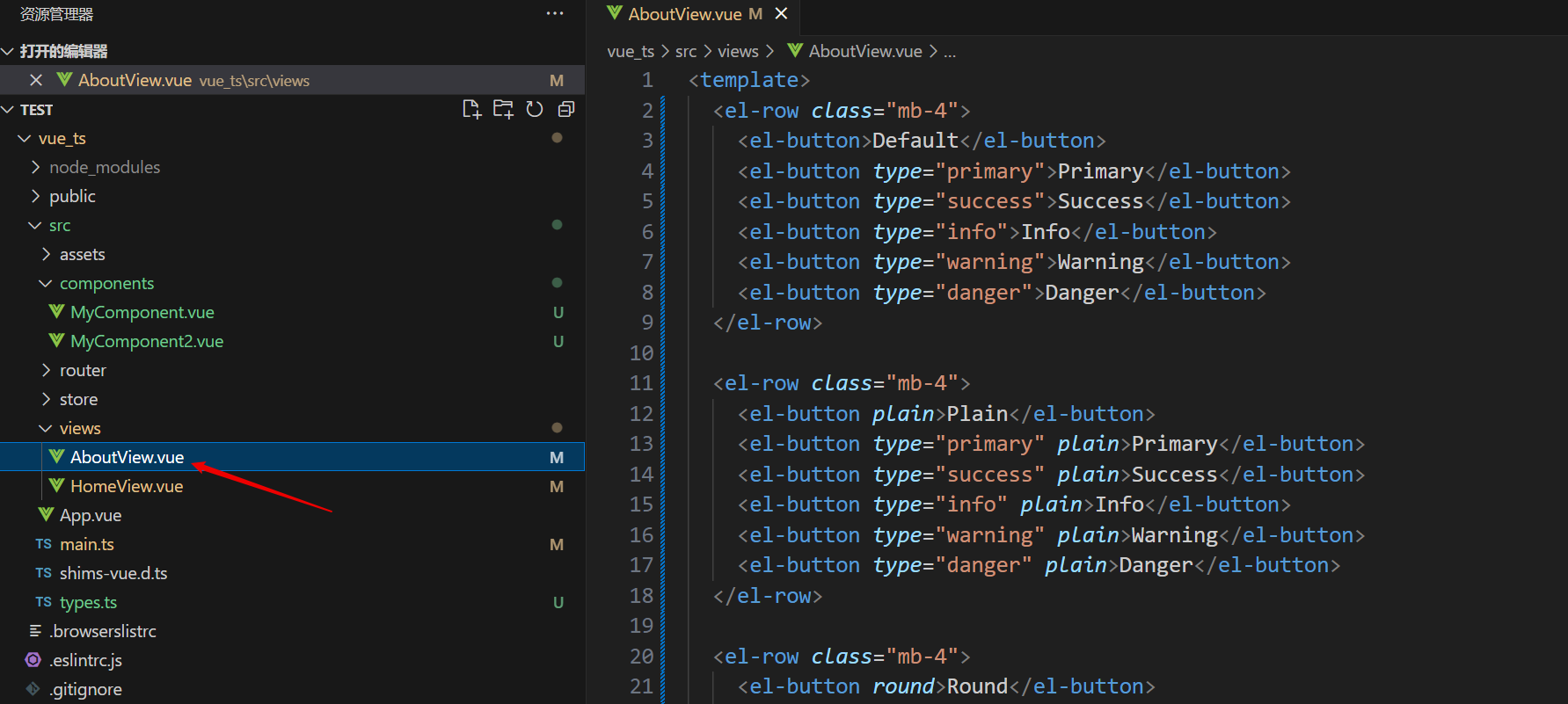Open .browserslistrc file
The image size is (1568, 704).
click(103, 631)
